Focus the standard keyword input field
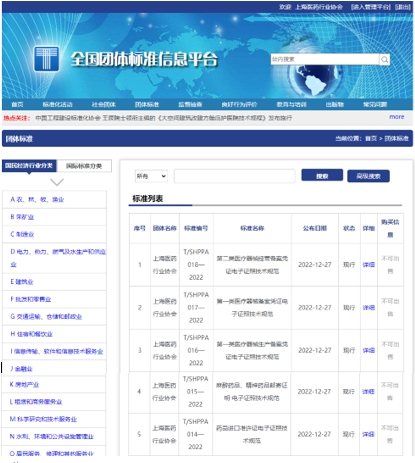415x463 pixels. (x=234, y=176)
